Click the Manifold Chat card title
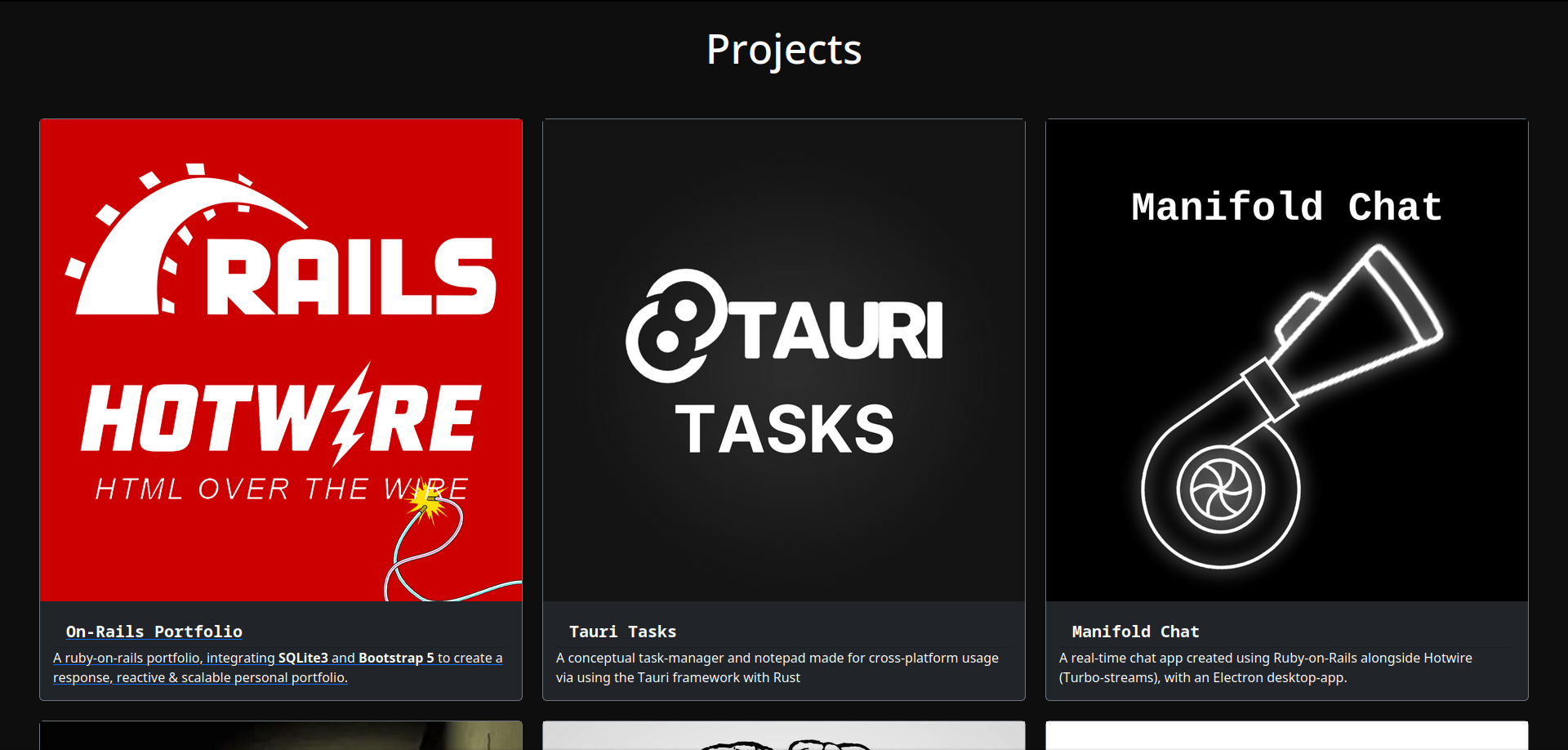This screenshot has width=1568, height=750. point(1135,632)
